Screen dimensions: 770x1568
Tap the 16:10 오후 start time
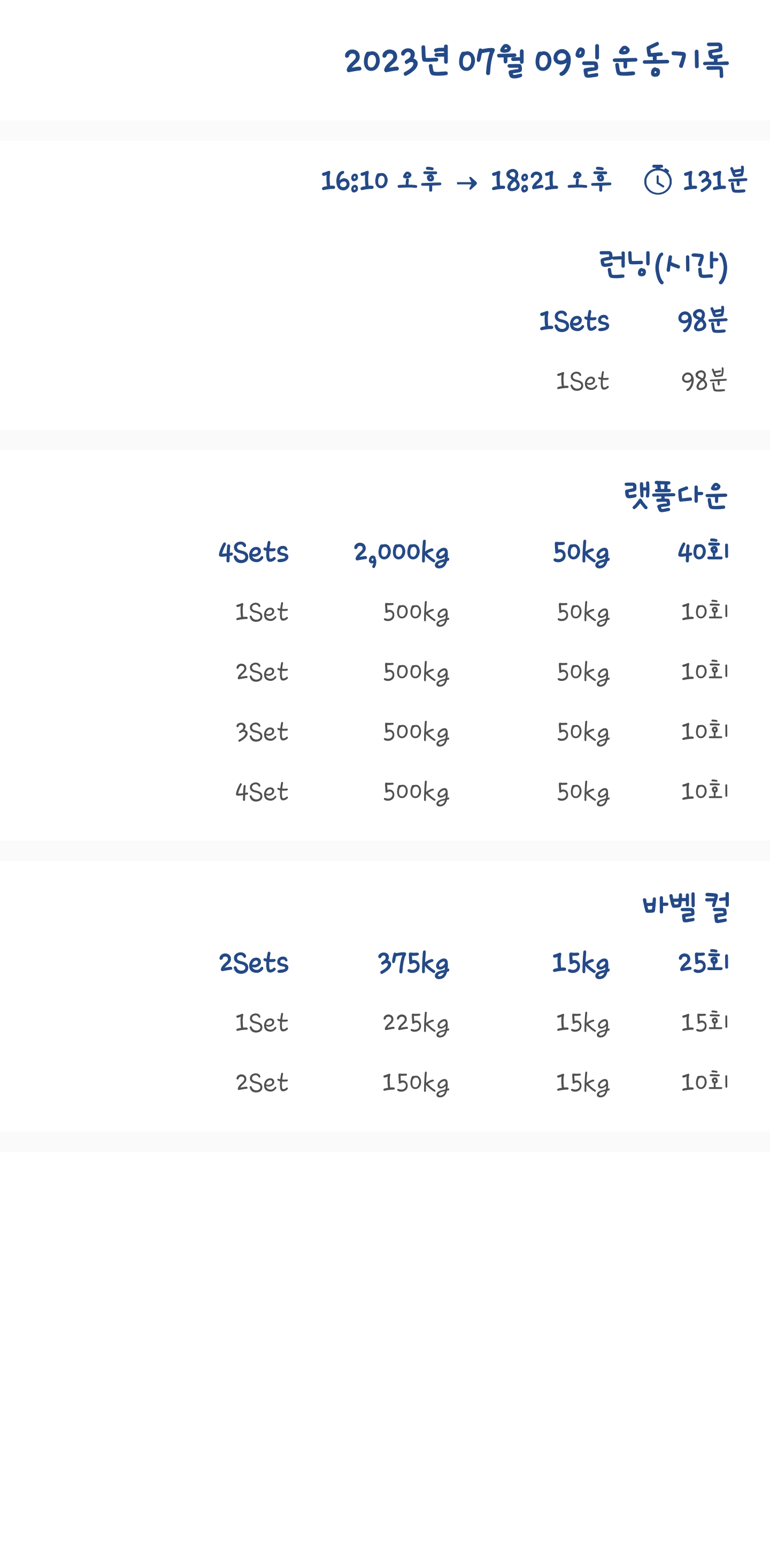coord(380,180)
